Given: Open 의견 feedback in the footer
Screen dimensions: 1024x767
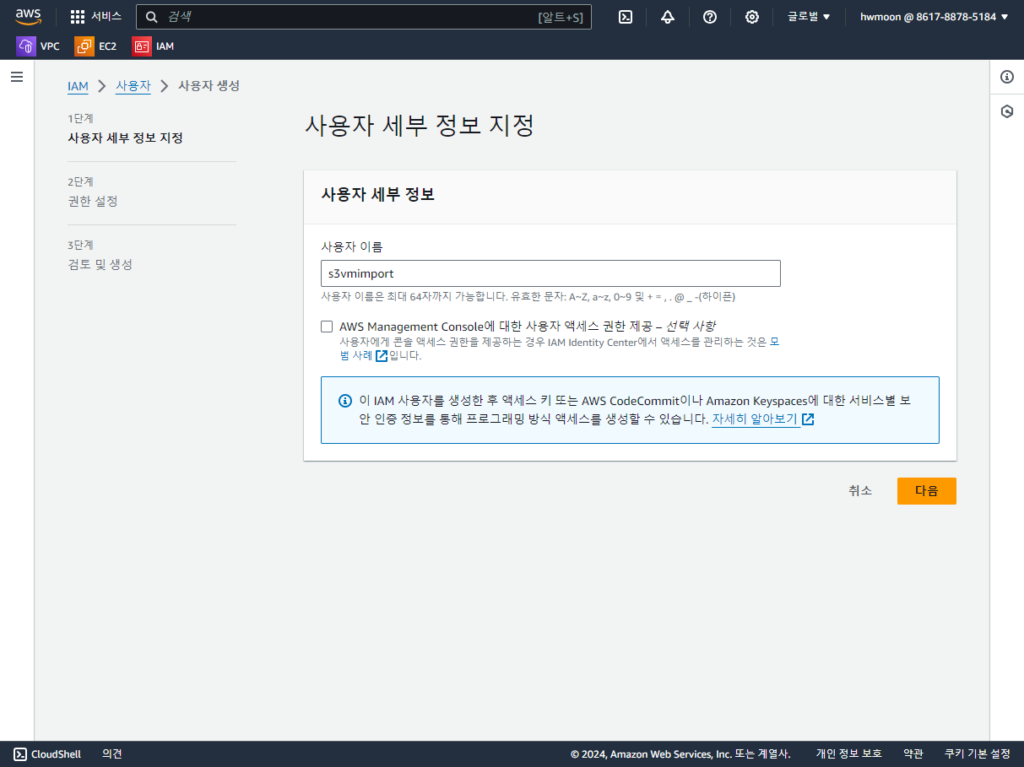Looking at the screenshot, I should pyautogui.click(x=112, y=754).
